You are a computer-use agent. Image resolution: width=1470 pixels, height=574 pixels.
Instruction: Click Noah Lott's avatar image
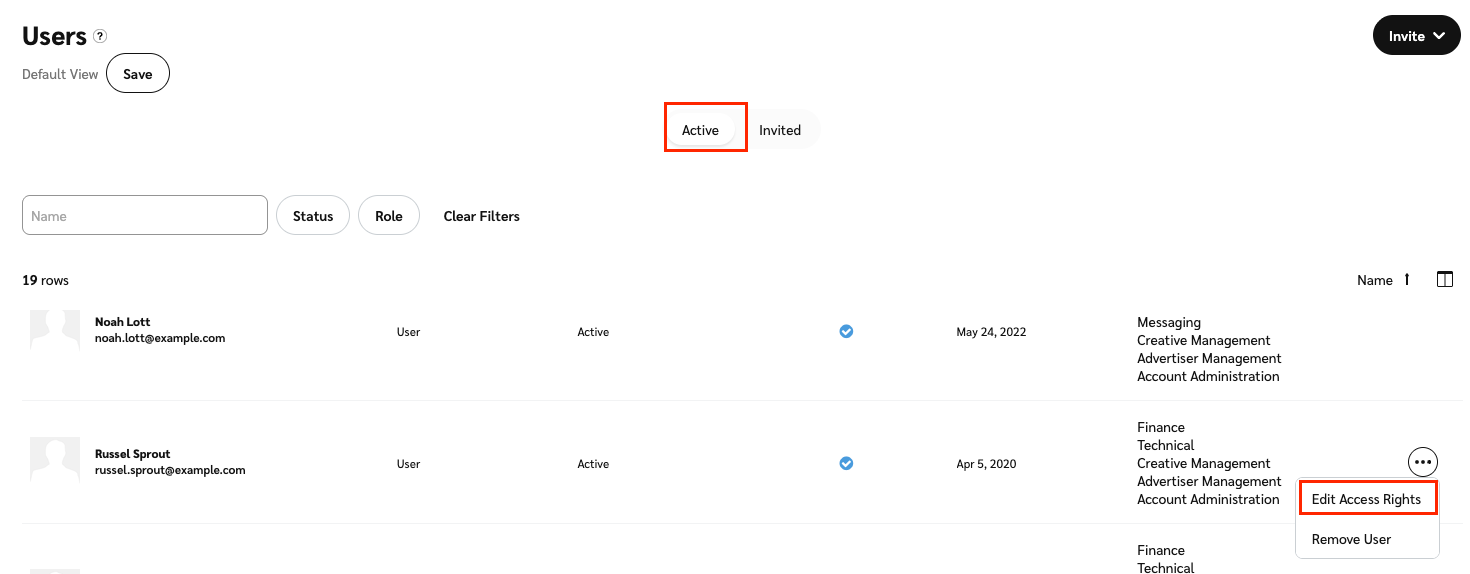coord(55,331)
